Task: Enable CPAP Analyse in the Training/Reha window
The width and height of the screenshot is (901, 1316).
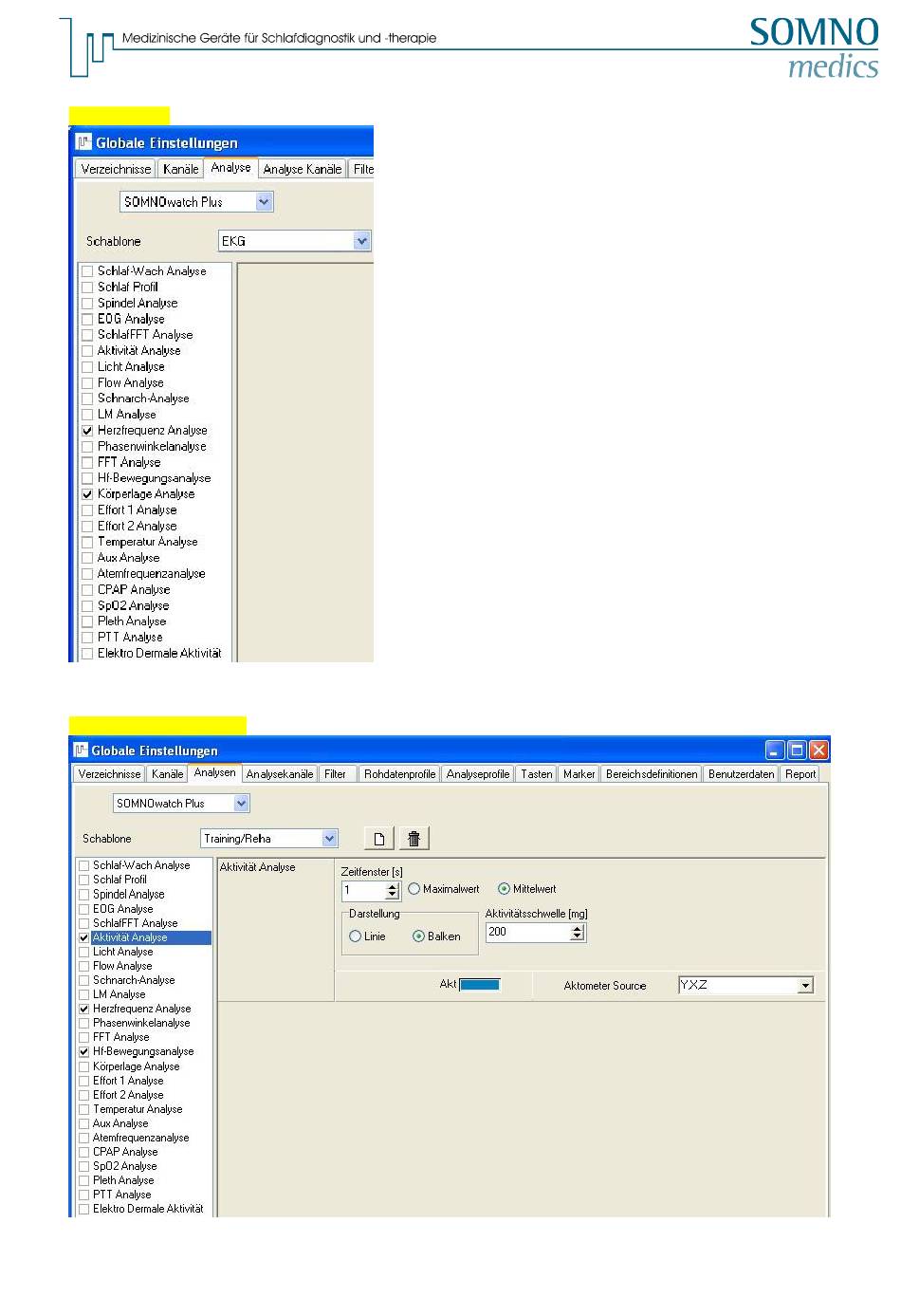Action: coord(83,1153)
